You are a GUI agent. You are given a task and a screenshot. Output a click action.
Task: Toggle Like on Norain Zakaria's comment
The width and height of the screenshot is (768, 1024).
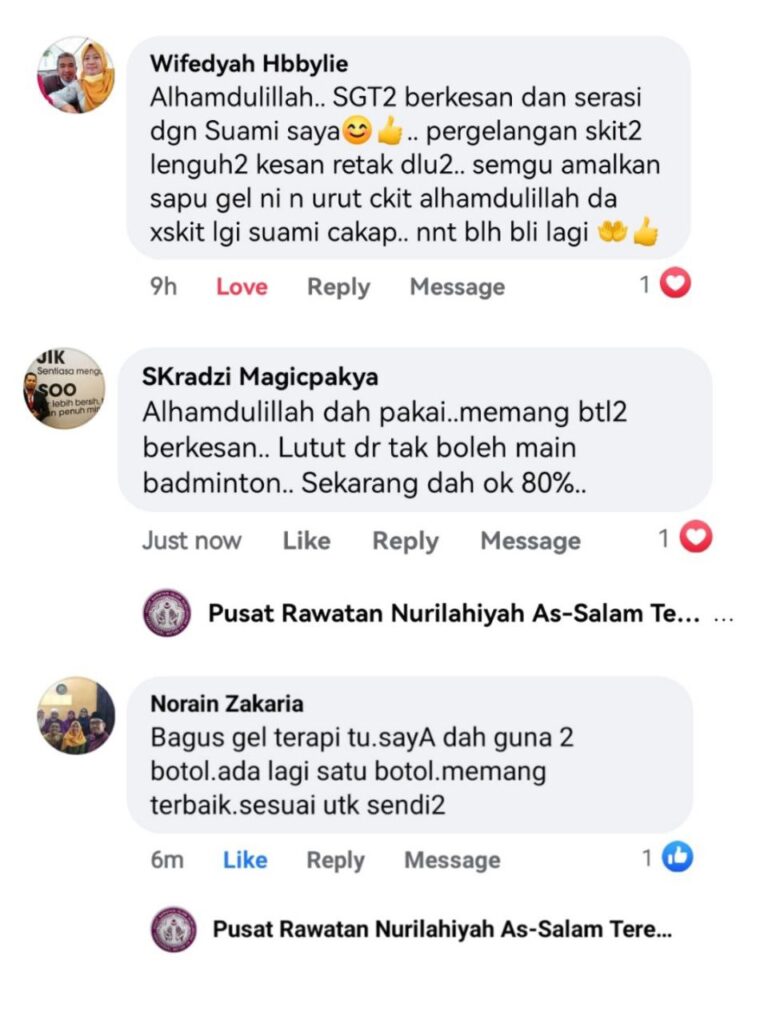tap(245, 860)
